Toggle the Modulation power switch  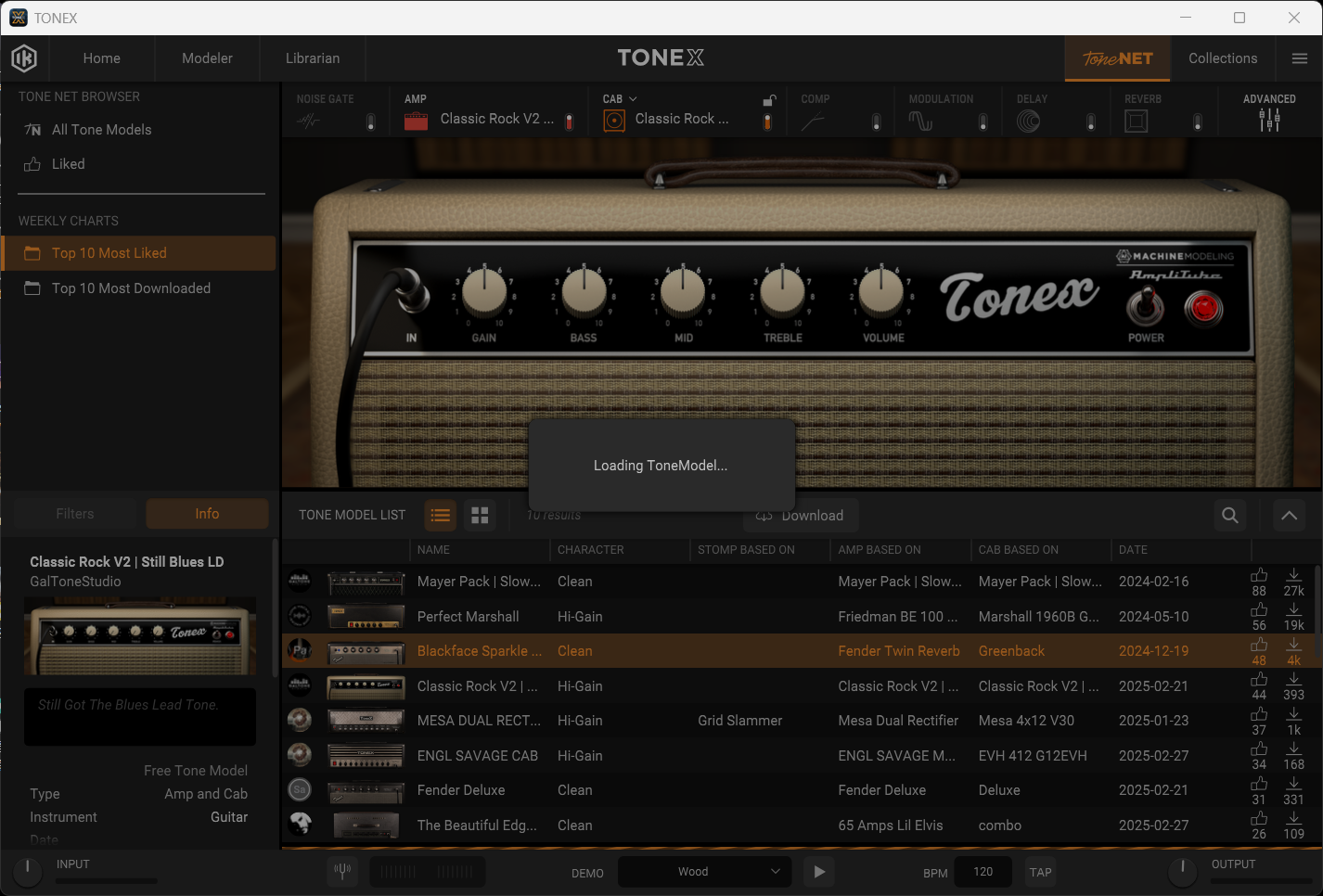(x=983, y=122)
